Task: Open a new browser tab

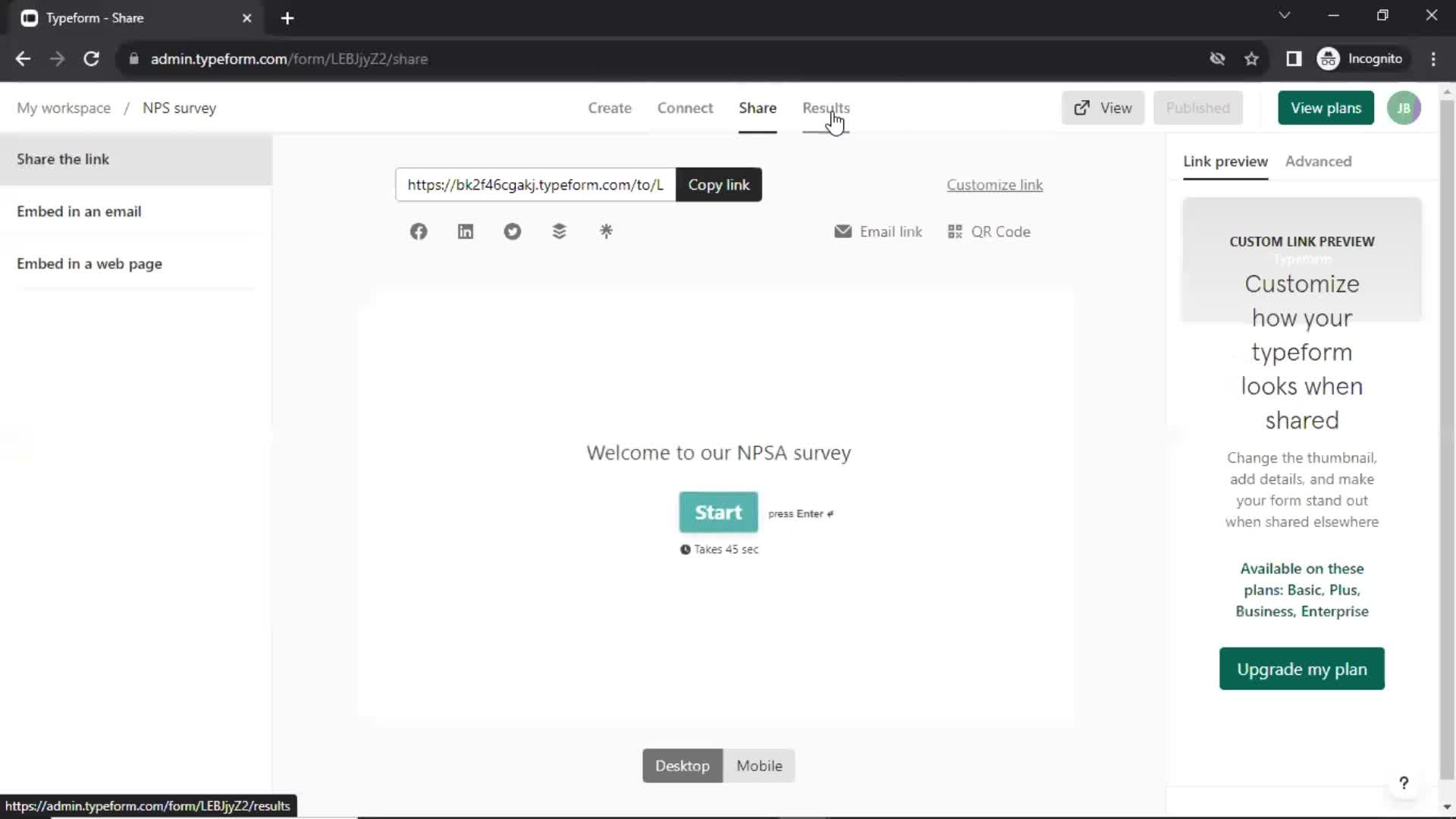Action: pos(287,18)
